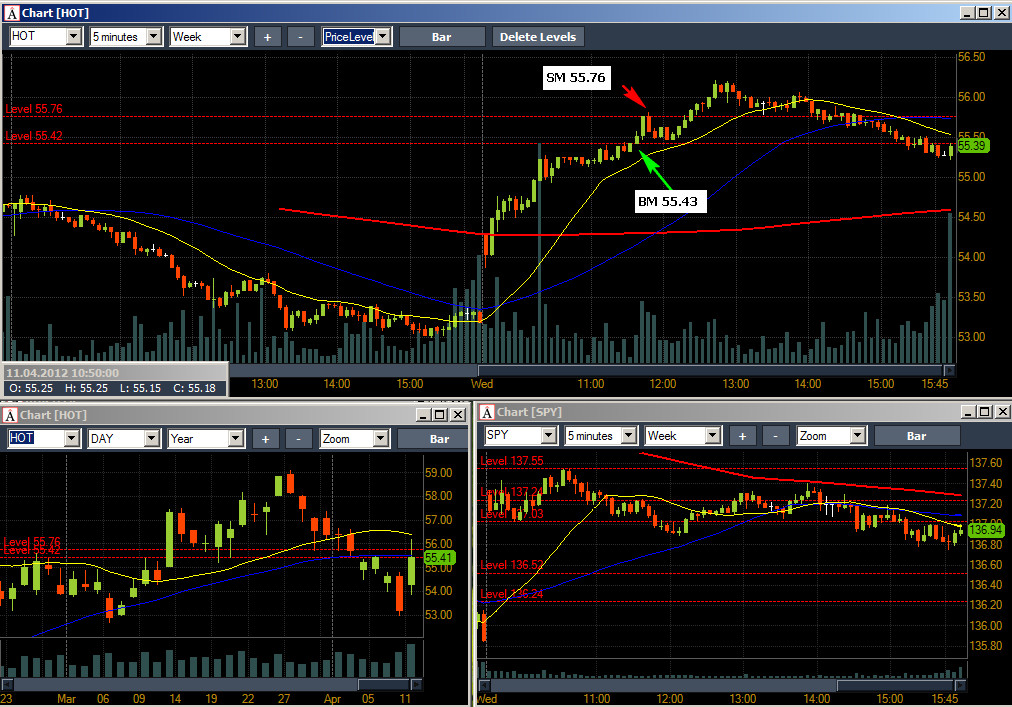Click the minus button in the HOT daily chart
The width and height of the screenshot is (1012, 707).
[x=298, y=439]
